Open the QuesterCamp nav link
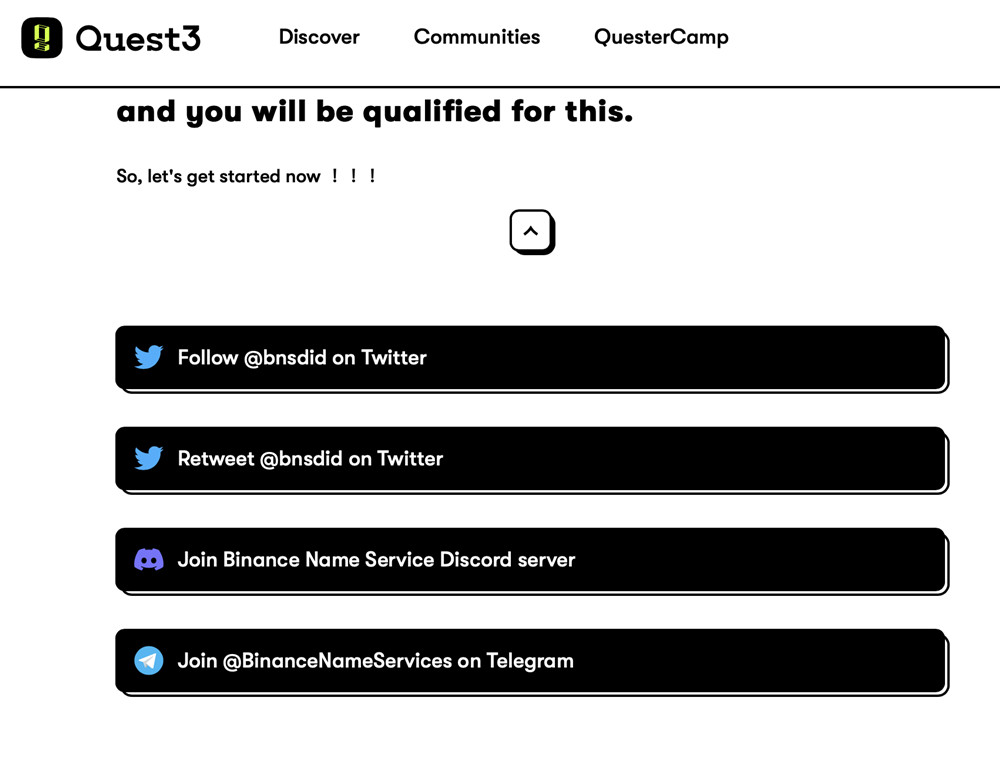This screenshot has height=759, width=1000. (x=661, y=37)
